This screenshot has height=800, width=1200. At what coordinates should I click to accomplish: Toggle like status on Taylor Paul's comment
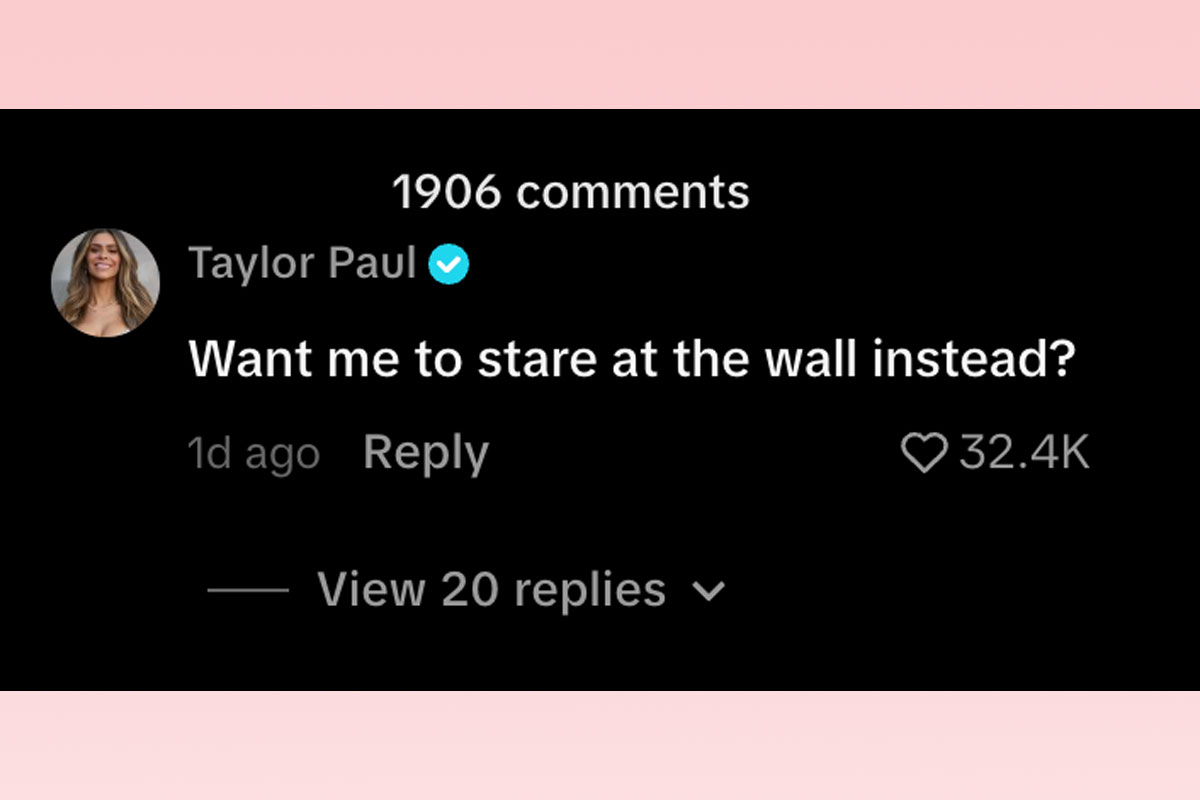[925, 452]
